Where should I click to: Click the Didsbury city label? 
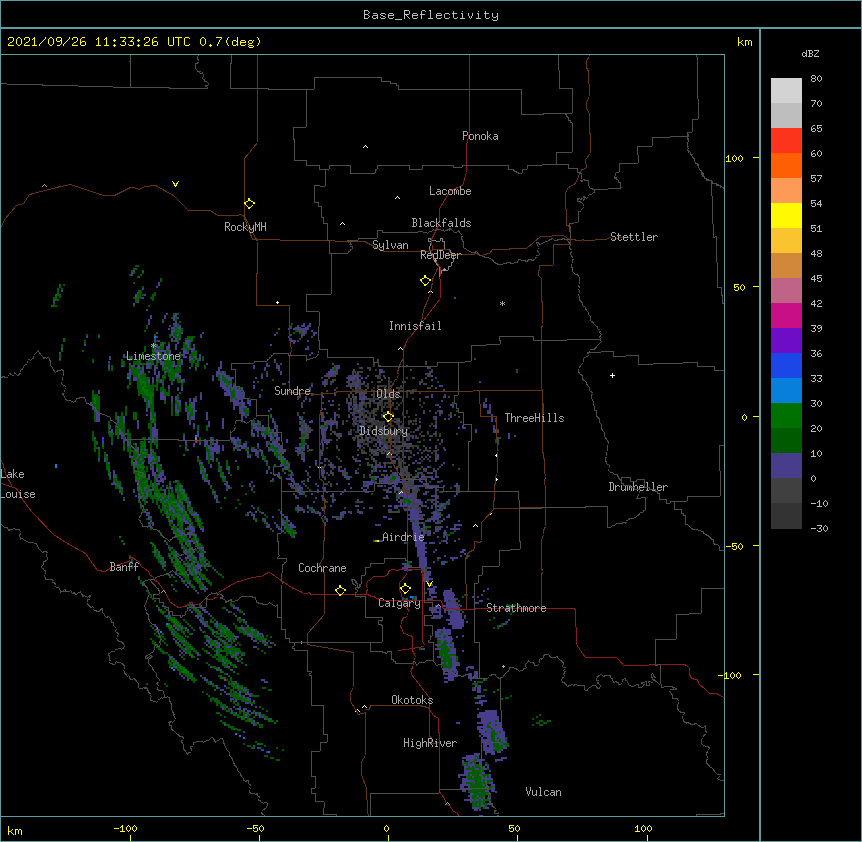click(384, 431)
